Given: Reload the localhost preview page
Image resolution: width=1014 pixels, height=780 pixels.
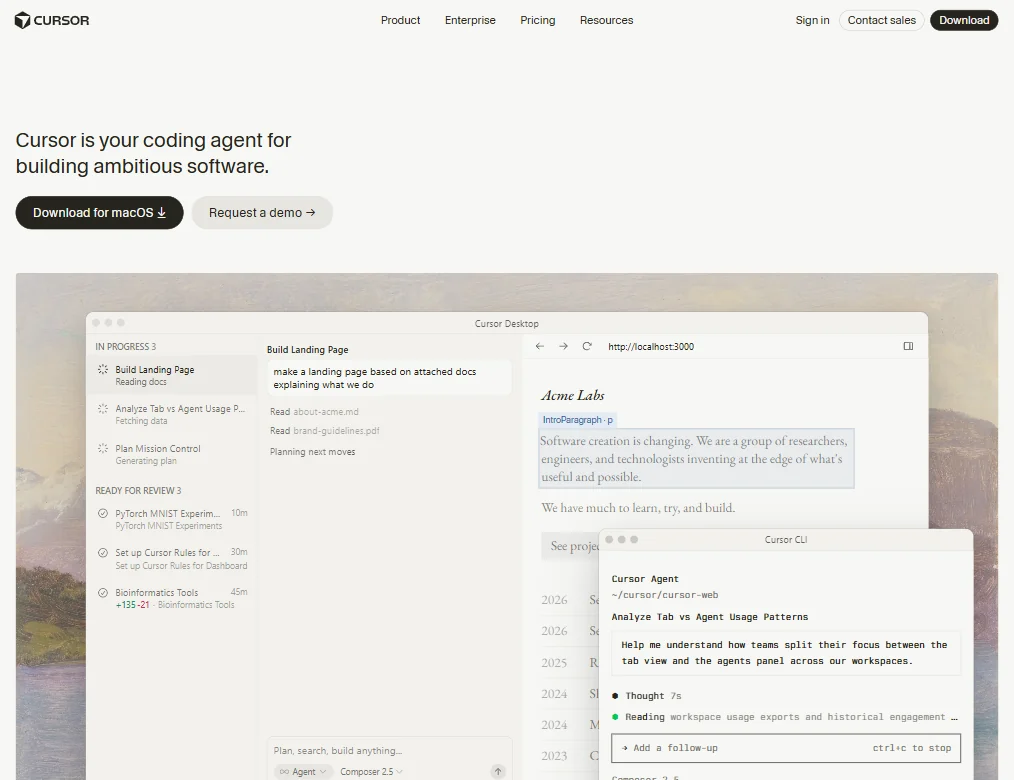Looking at the screenshot, I should (587, 347).
